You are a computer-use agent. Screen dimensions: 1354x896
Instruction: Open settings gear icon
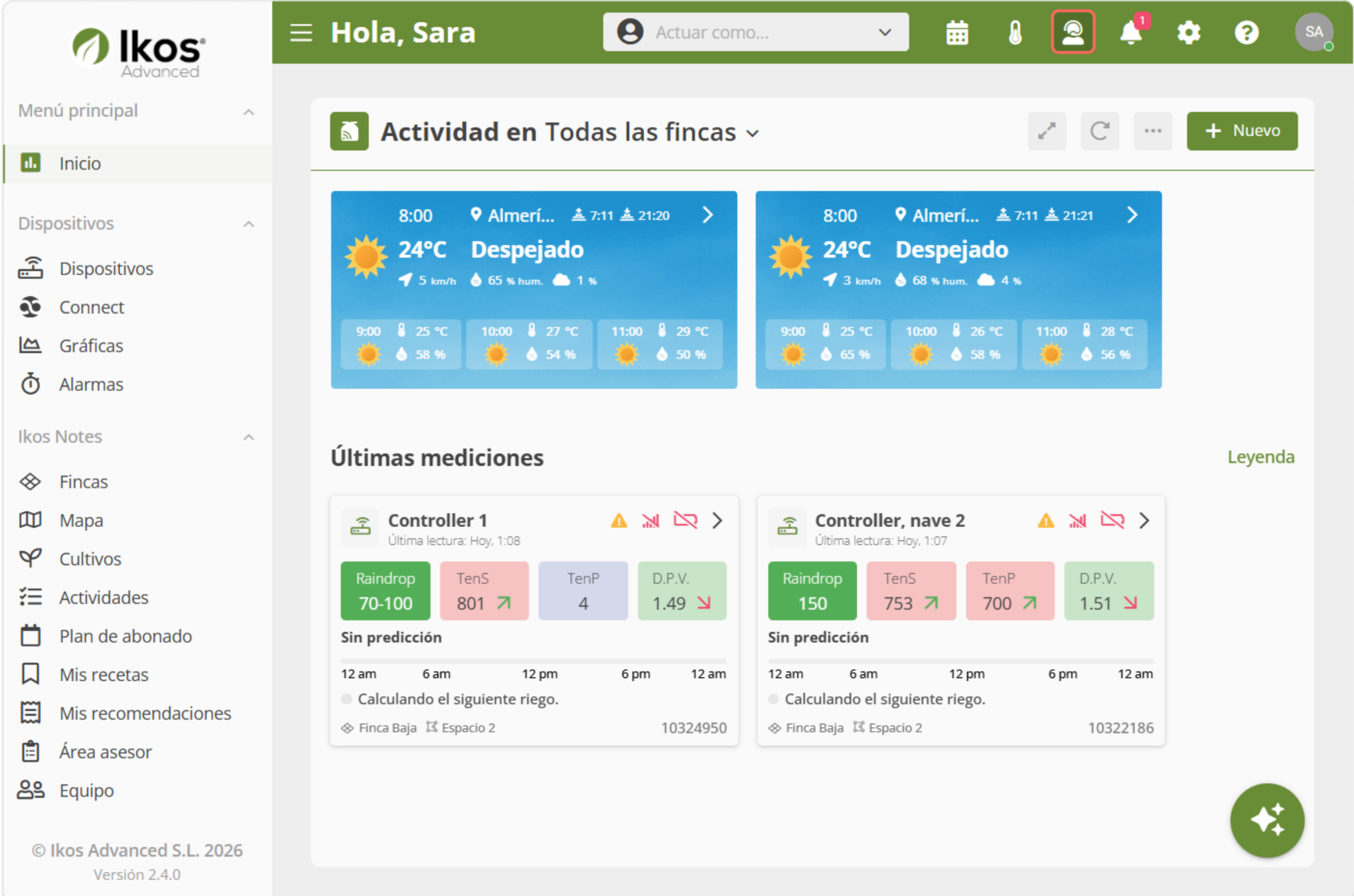1189,33
